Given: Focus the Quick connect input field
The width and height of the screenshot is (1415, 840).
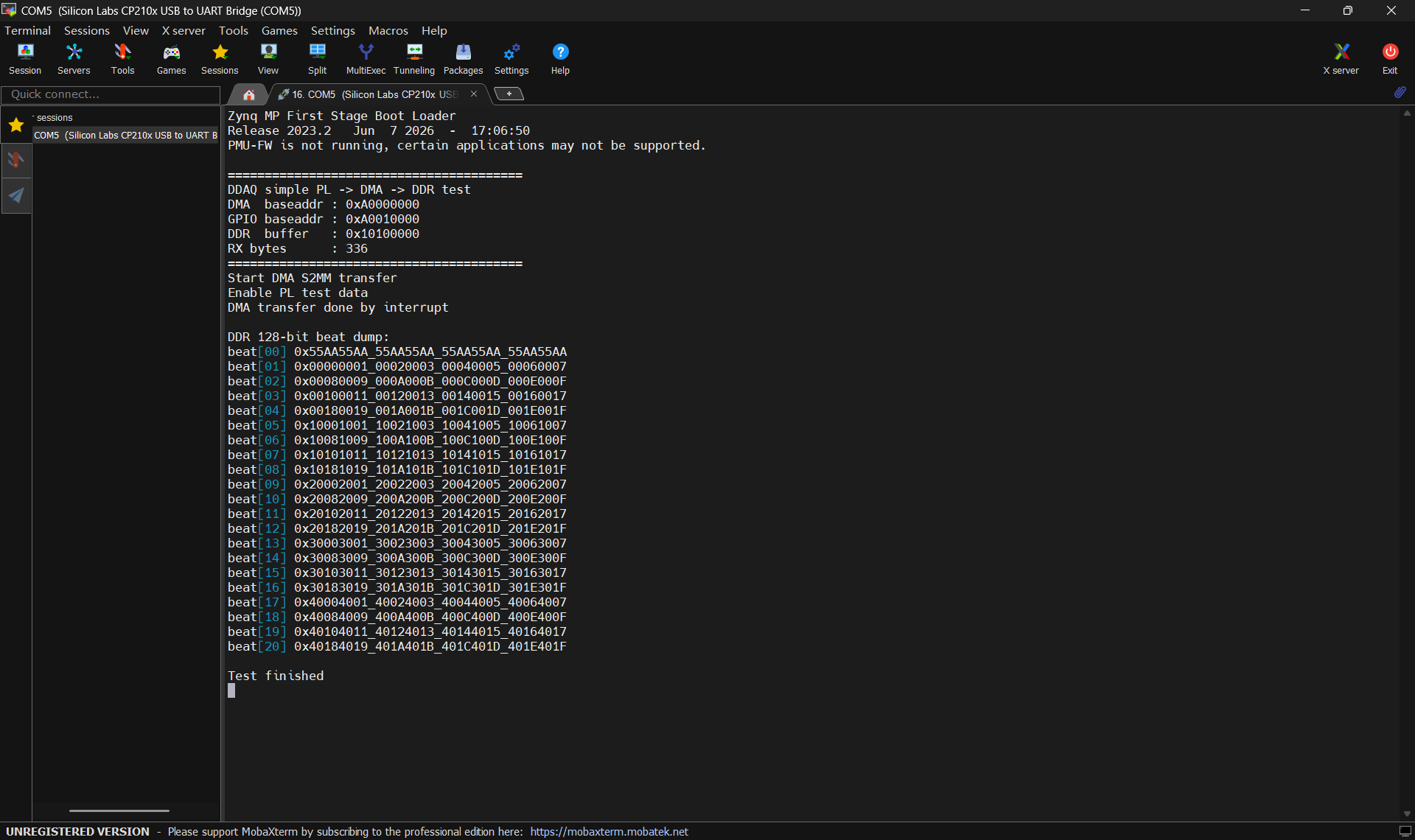Looking at the screenshot, I should (111, 94).
